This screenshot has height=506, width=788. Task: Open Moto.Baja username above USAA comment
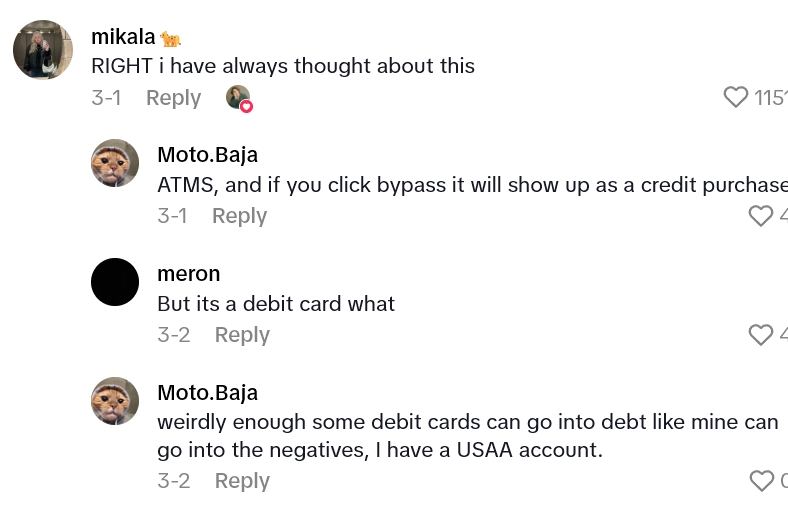[x=207, y=392]
